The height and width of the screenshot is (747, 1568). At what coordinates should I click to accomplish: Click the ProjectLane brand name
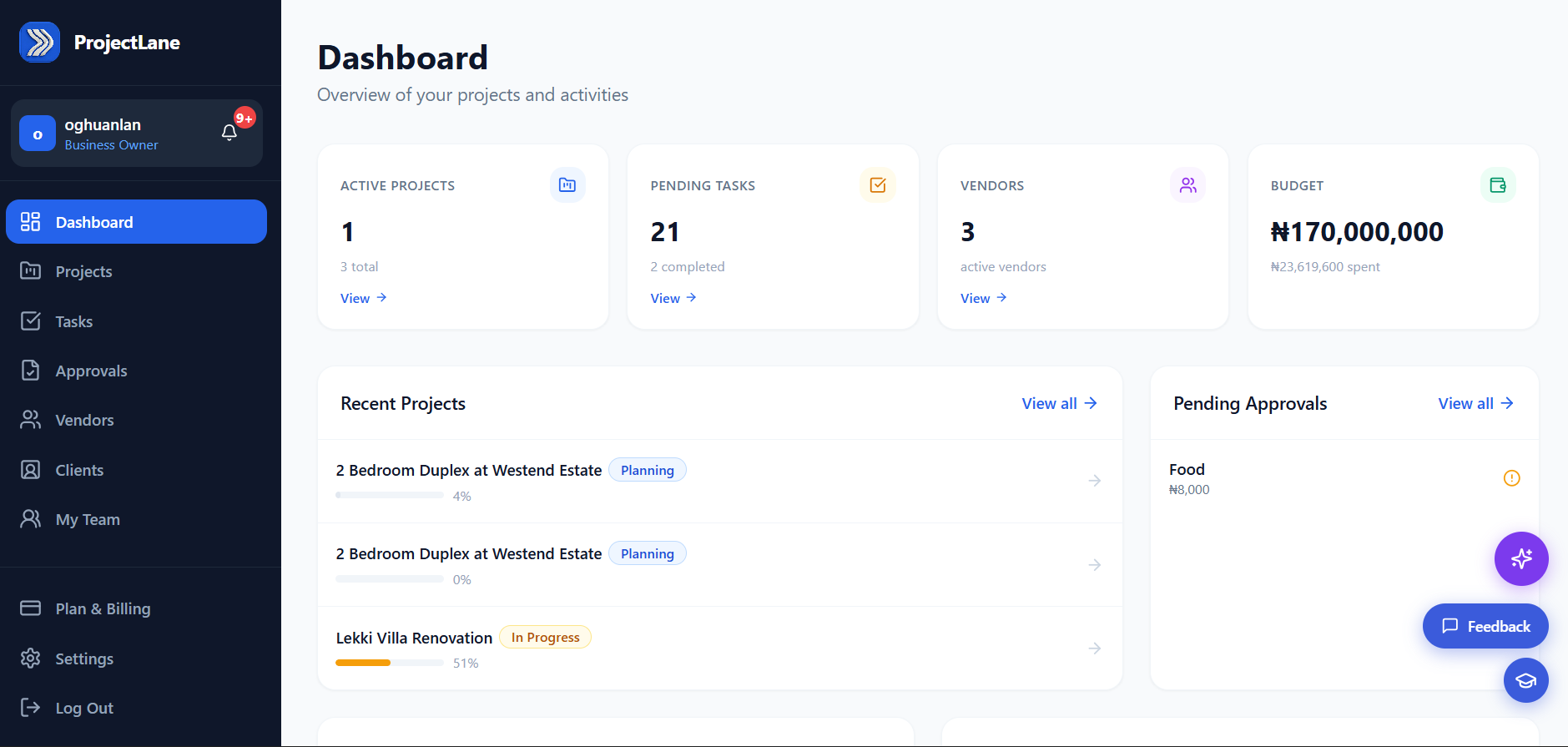pyautogui.click(x=127, y=43)
